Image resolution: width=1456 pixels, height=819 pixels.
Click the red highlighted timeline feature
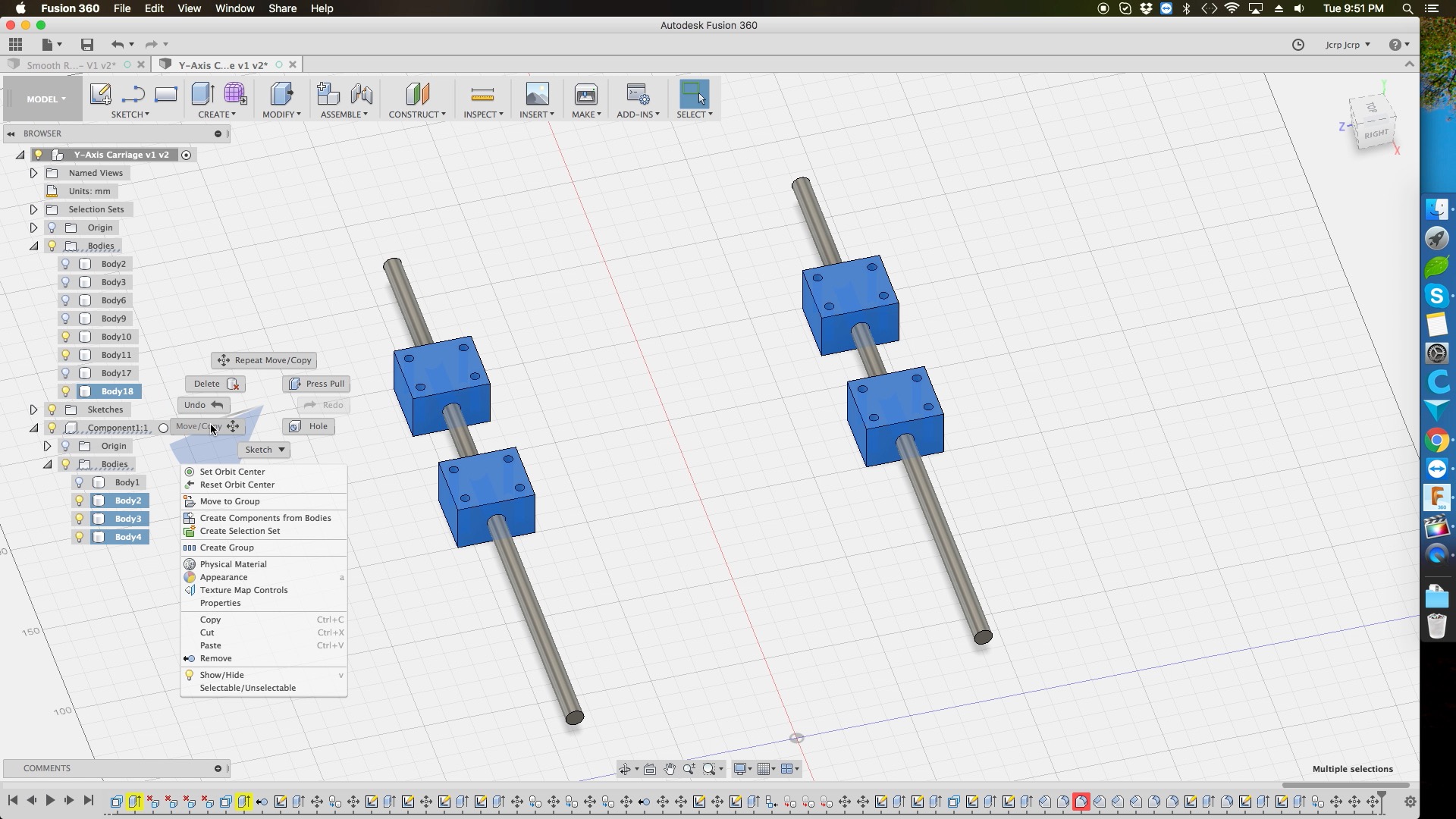pyautogui.click(x=1081, y=802)
